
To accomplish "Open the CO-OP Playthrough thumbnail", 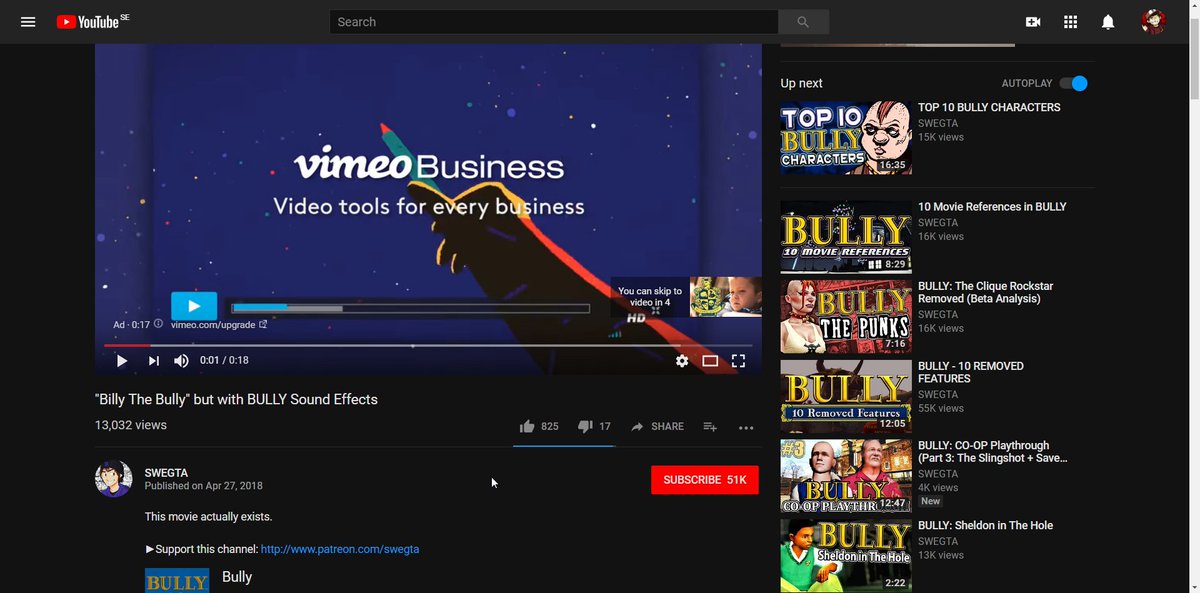I will coord(846,476).
